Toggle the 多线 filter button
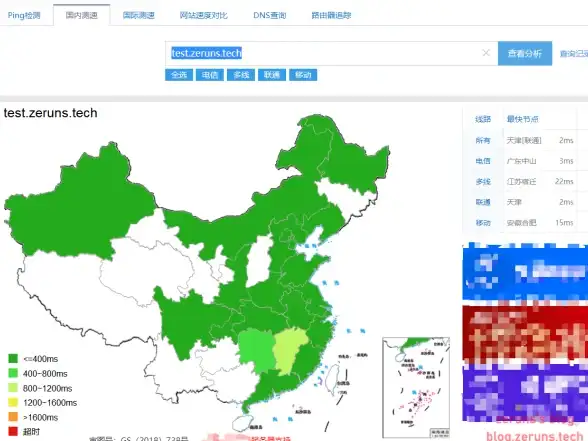 coord(241,75)
